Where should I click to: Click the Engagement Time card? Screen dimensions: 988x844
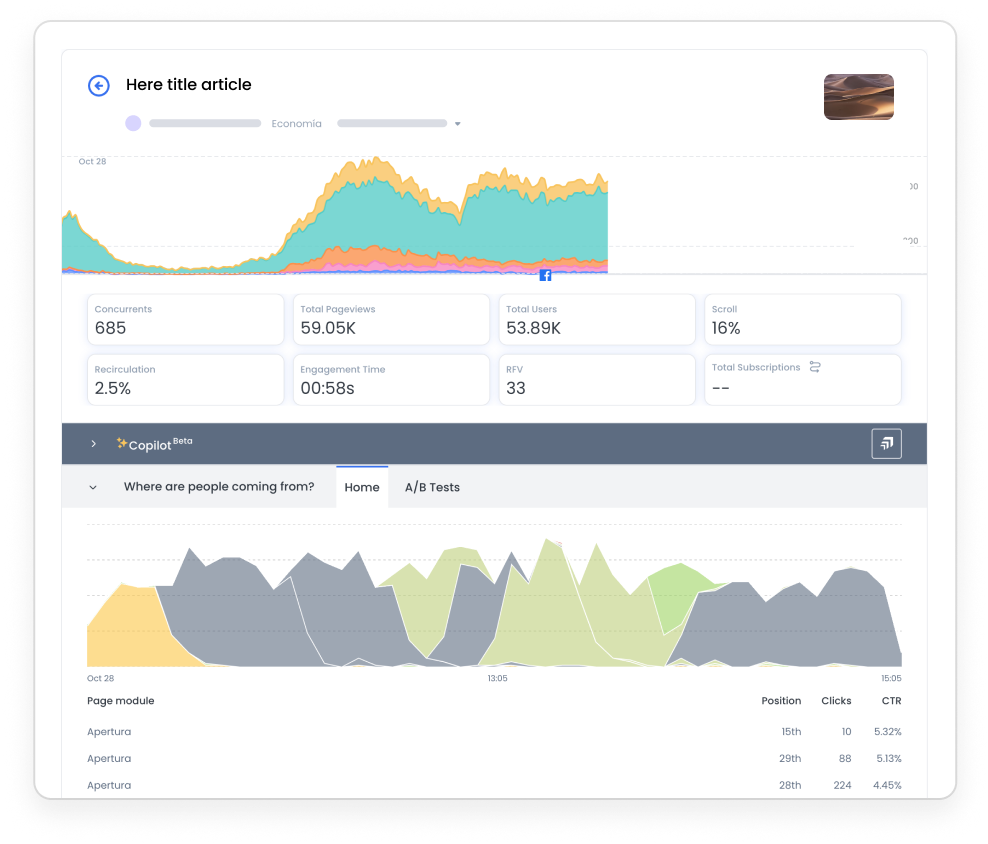tap(391, 380)
